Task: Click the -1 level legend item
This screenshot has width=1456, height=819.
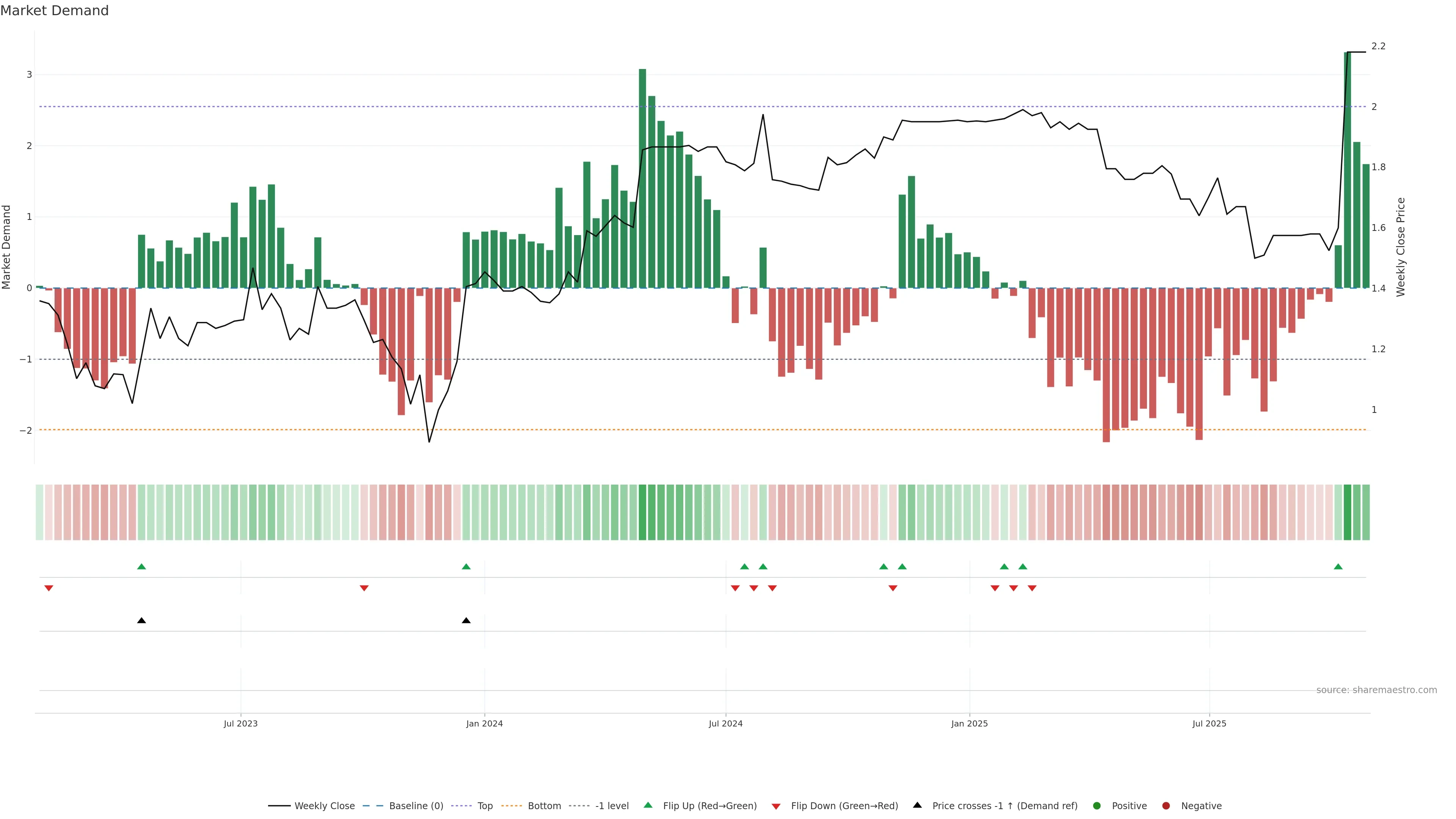Action: (612, 806)
